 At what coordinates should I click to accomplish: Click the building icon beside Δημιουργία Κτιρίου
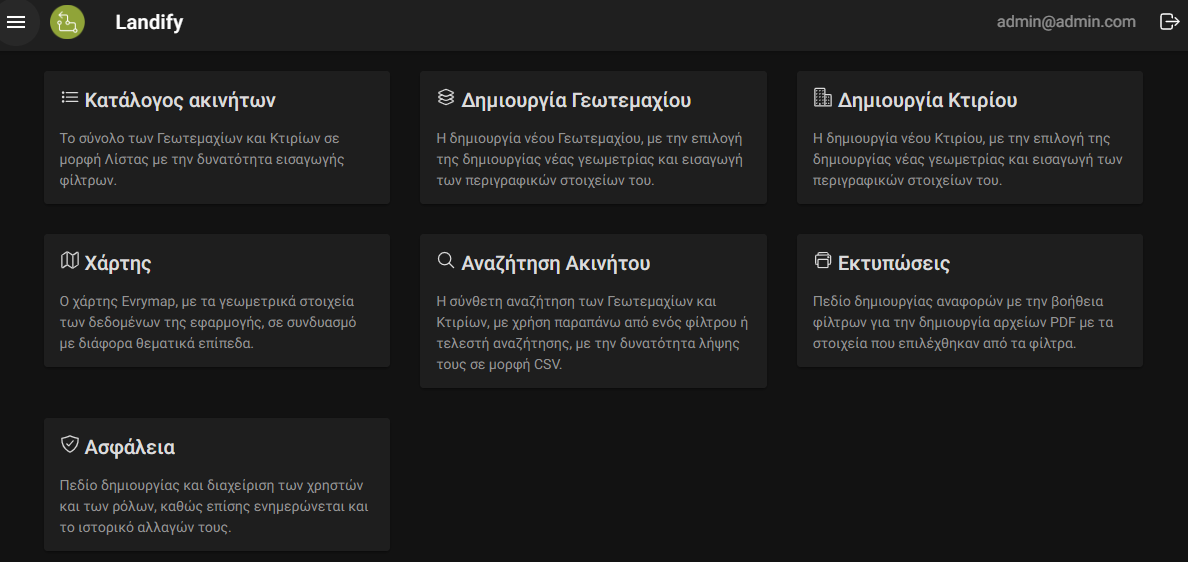pos(822,98)
